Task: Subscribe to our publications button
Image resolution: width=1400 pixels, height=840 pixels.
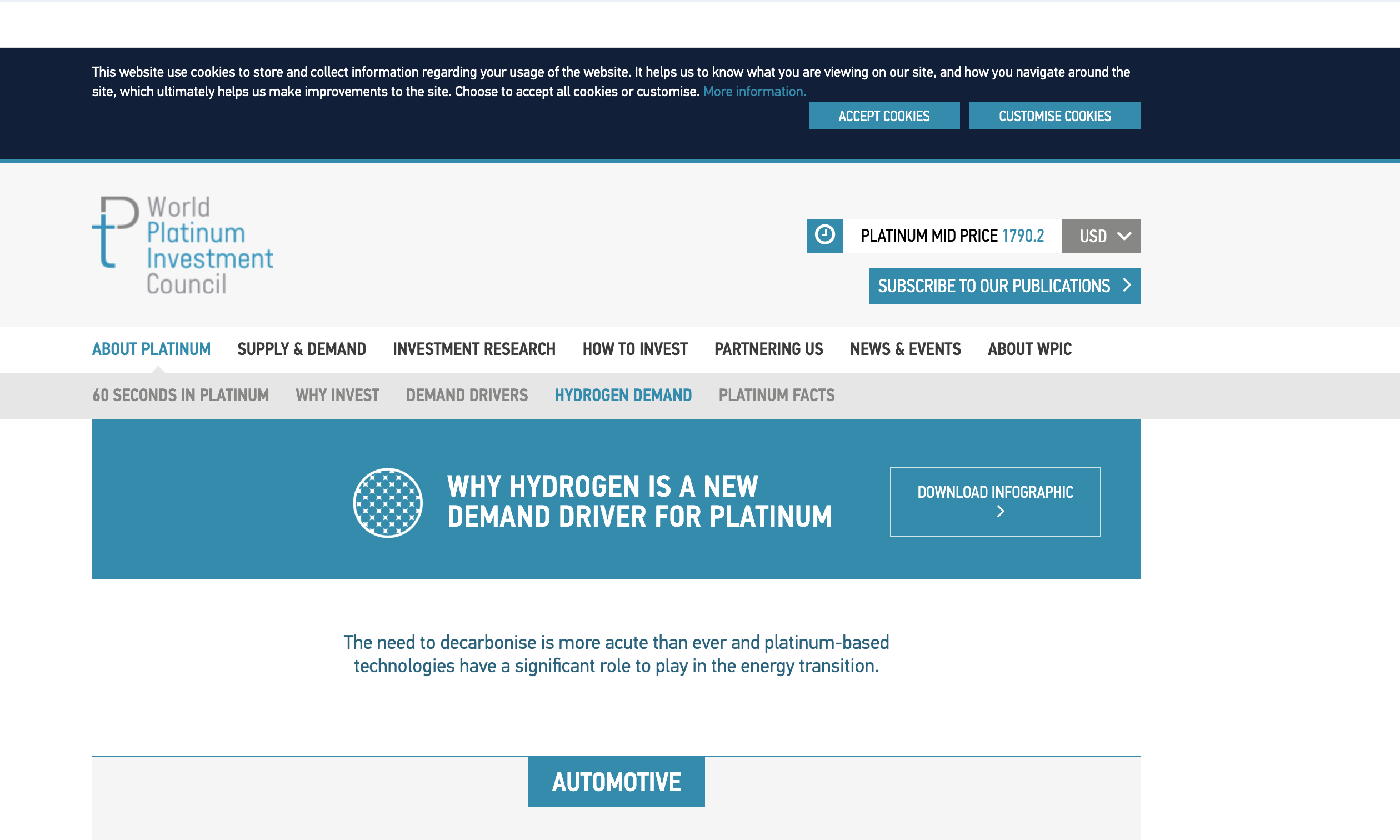Action: click(1004, 286)
